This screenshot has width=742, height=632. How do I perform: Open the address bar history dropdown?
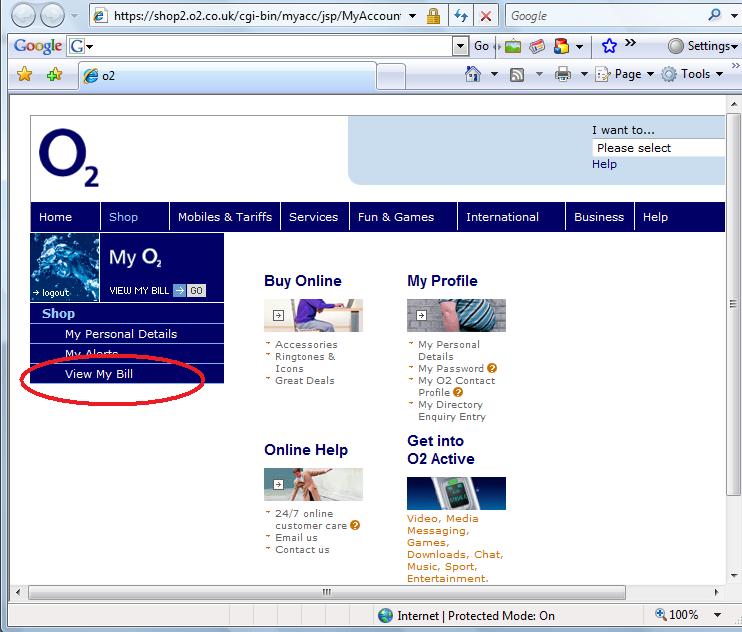click(412, 16)
